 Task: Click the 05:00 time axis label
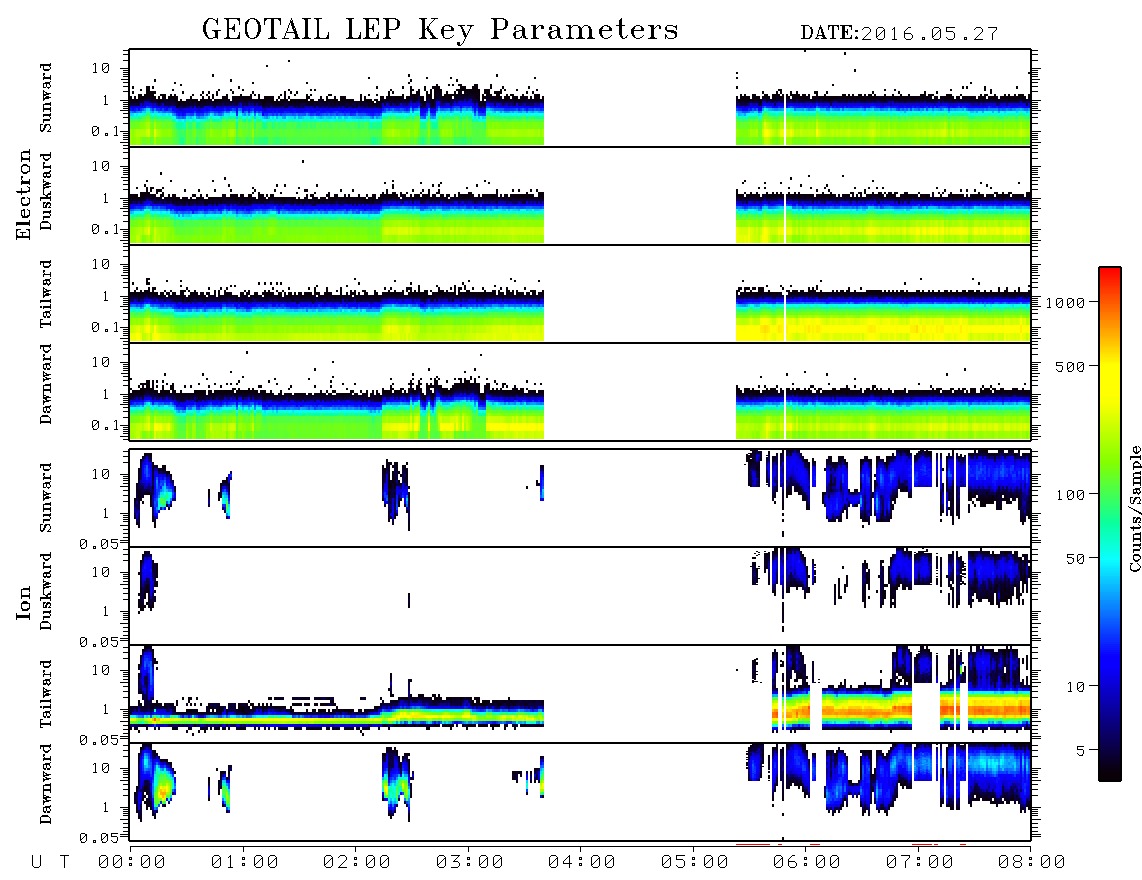pos(695,863)
